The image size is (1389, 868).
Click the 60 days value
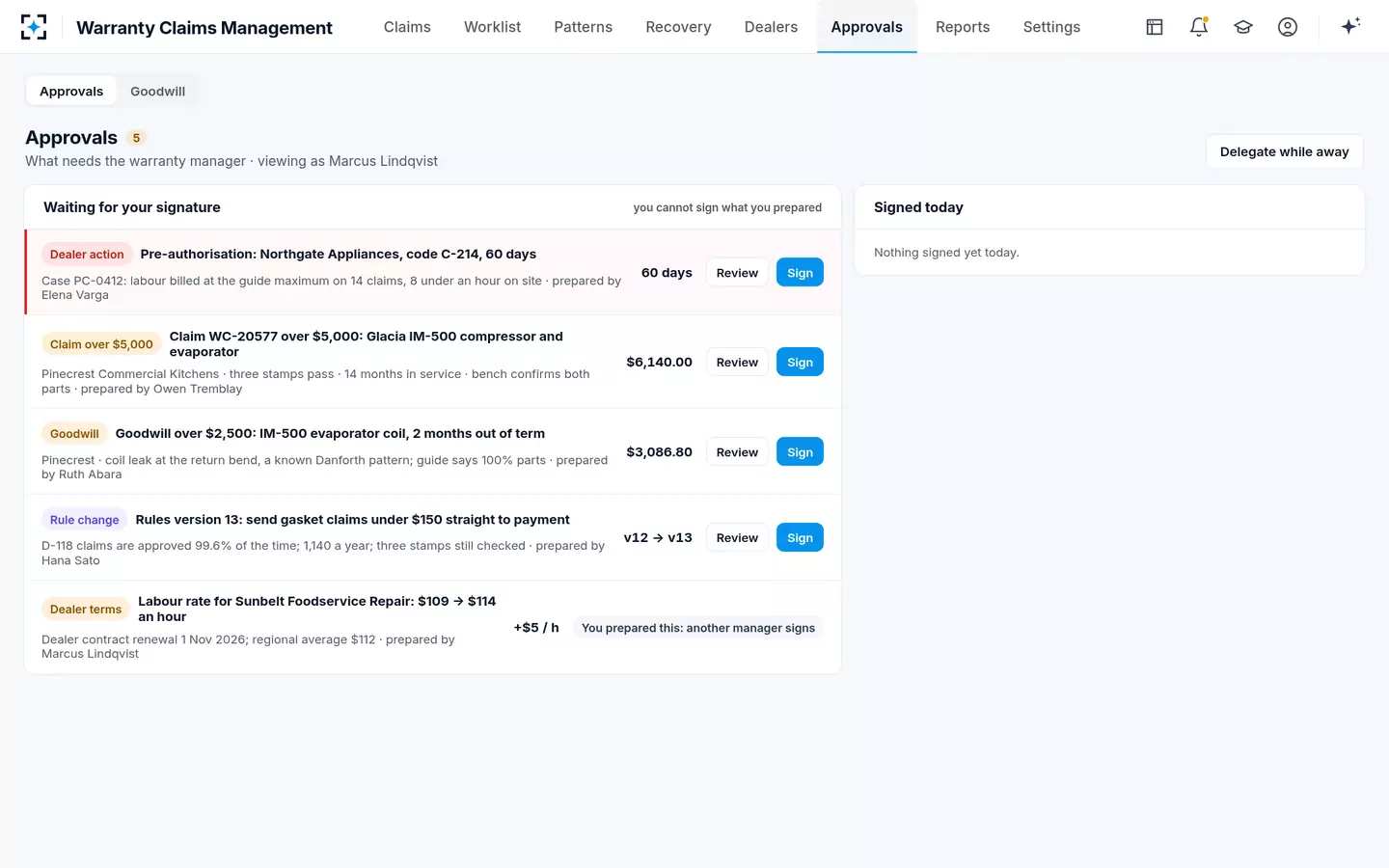click(667, 273)
